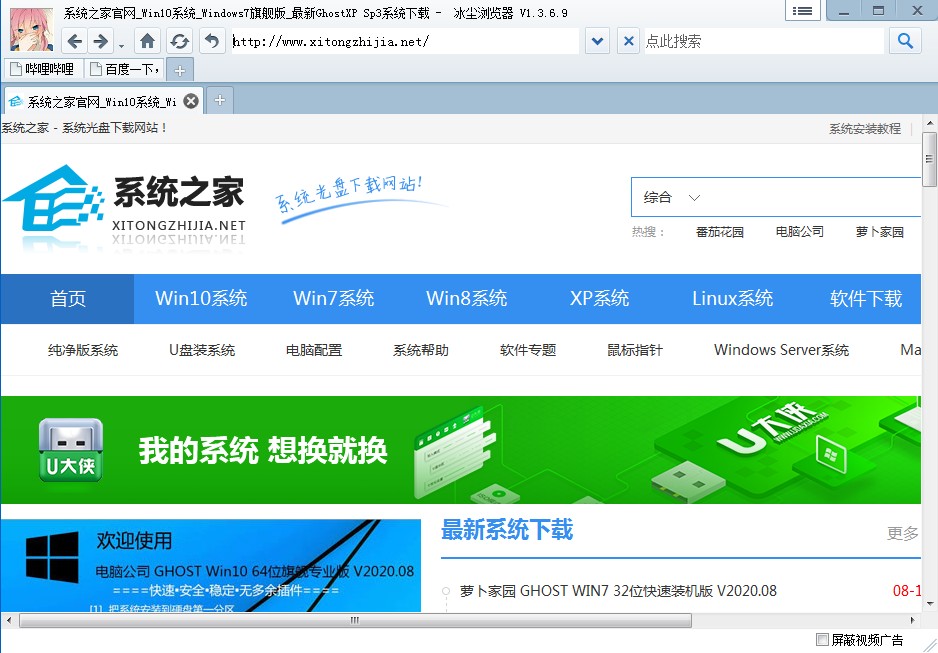
Task: Go back with the browser's back arrow
Action: coord(74,41)
